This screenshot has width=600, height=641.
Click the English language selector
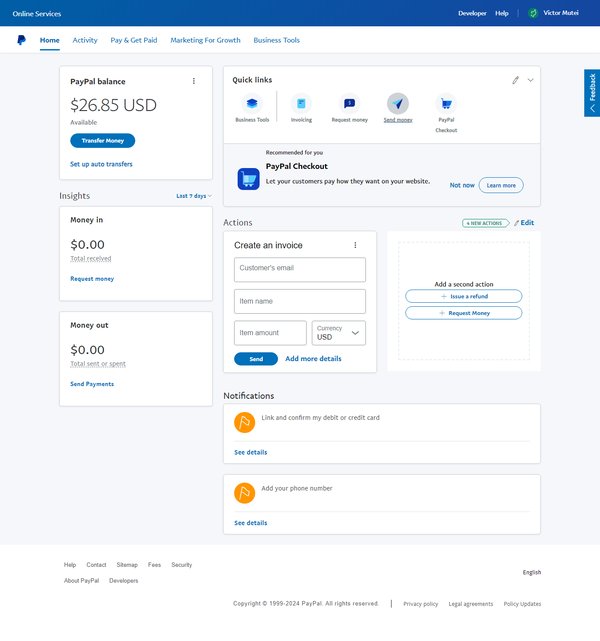pyautogui.click(x=532, y=572)
